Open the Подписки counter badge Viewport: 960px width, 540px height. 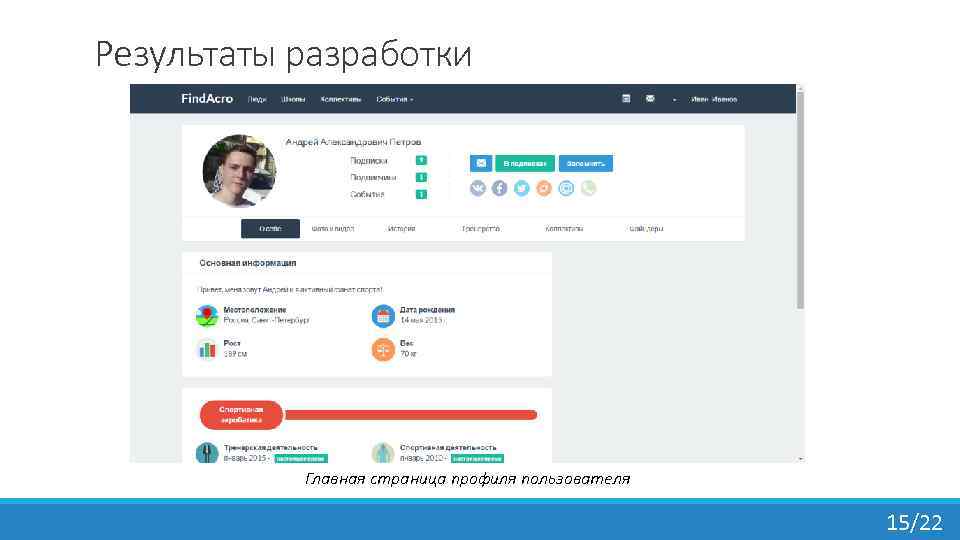coord(421,160)
